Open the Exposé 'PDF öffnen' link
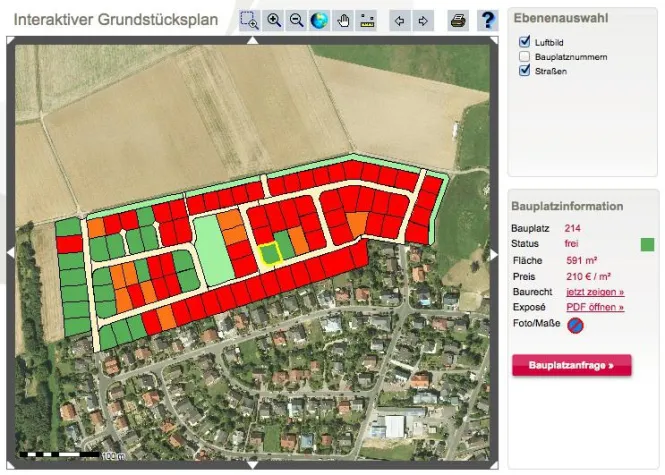665x475 pixels. pos(595,308)
